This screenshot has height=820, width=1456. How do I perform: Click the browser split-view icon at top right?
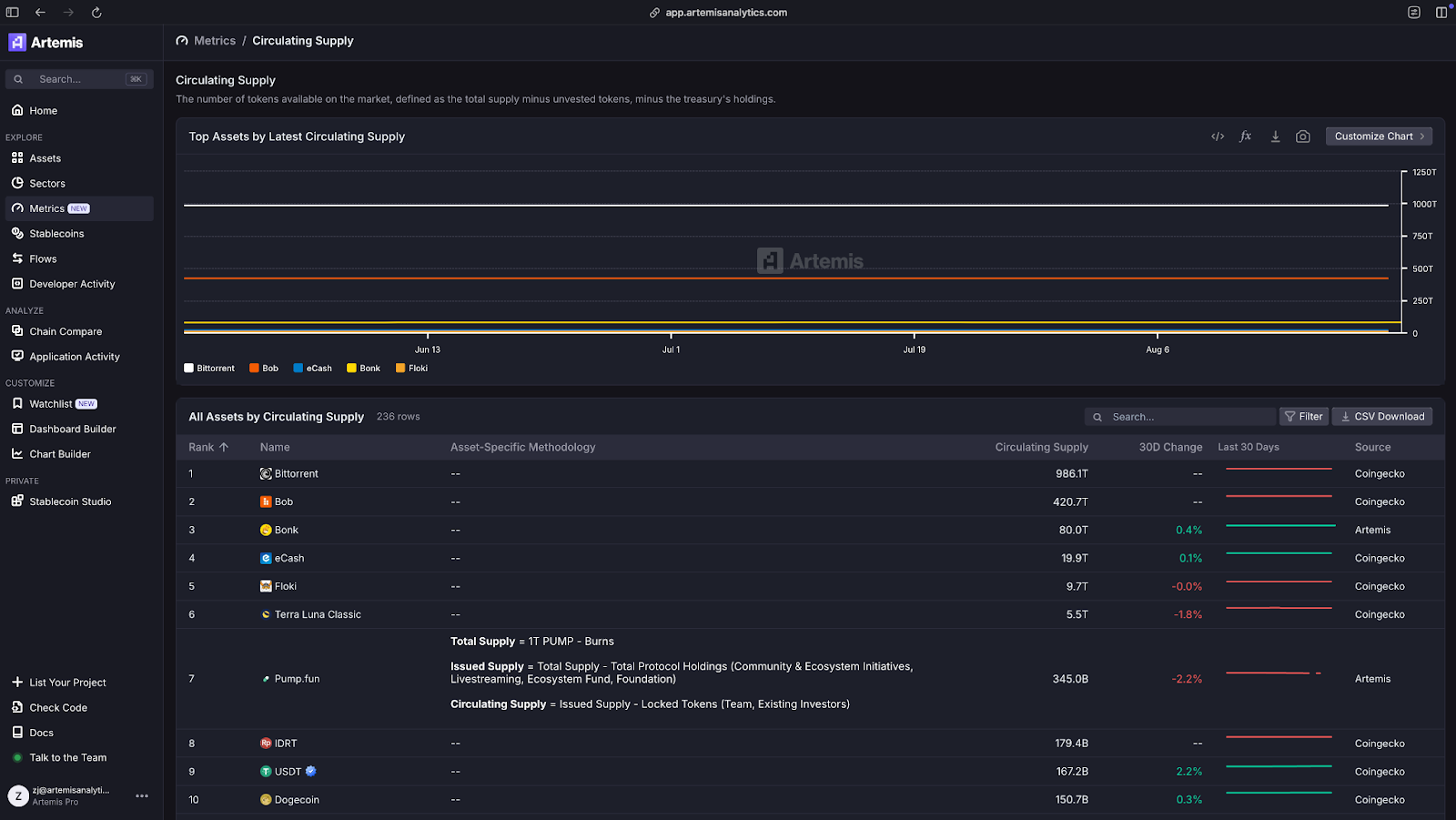tap(1441, 13)
